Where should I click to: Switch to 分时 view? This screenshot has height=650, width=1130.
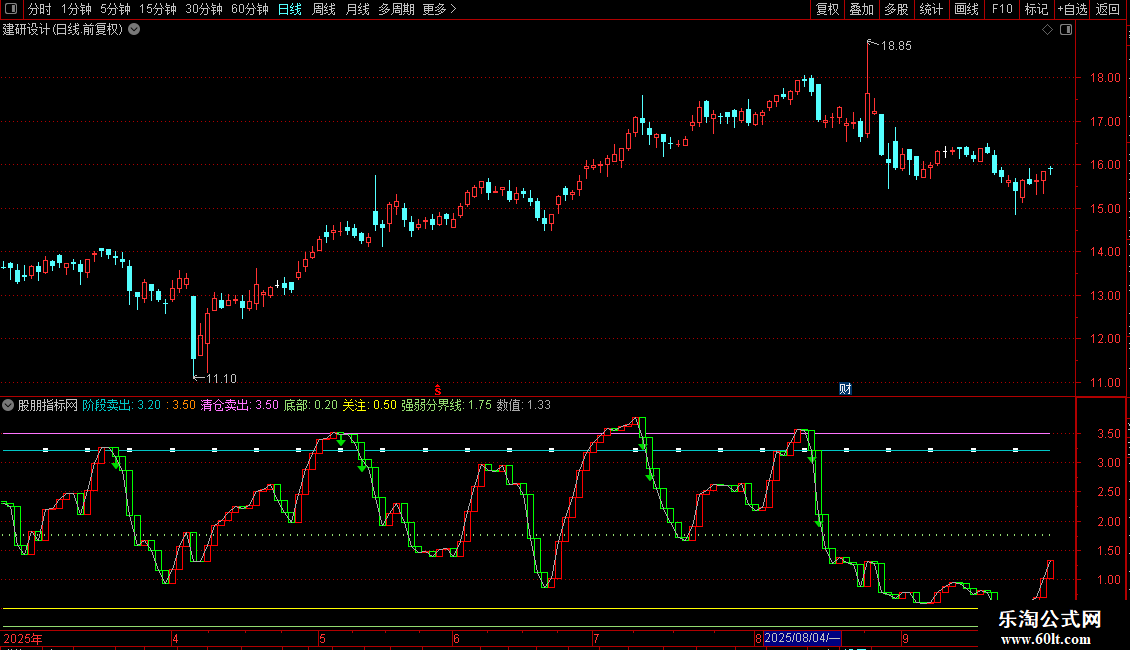(x=40, y=9)
